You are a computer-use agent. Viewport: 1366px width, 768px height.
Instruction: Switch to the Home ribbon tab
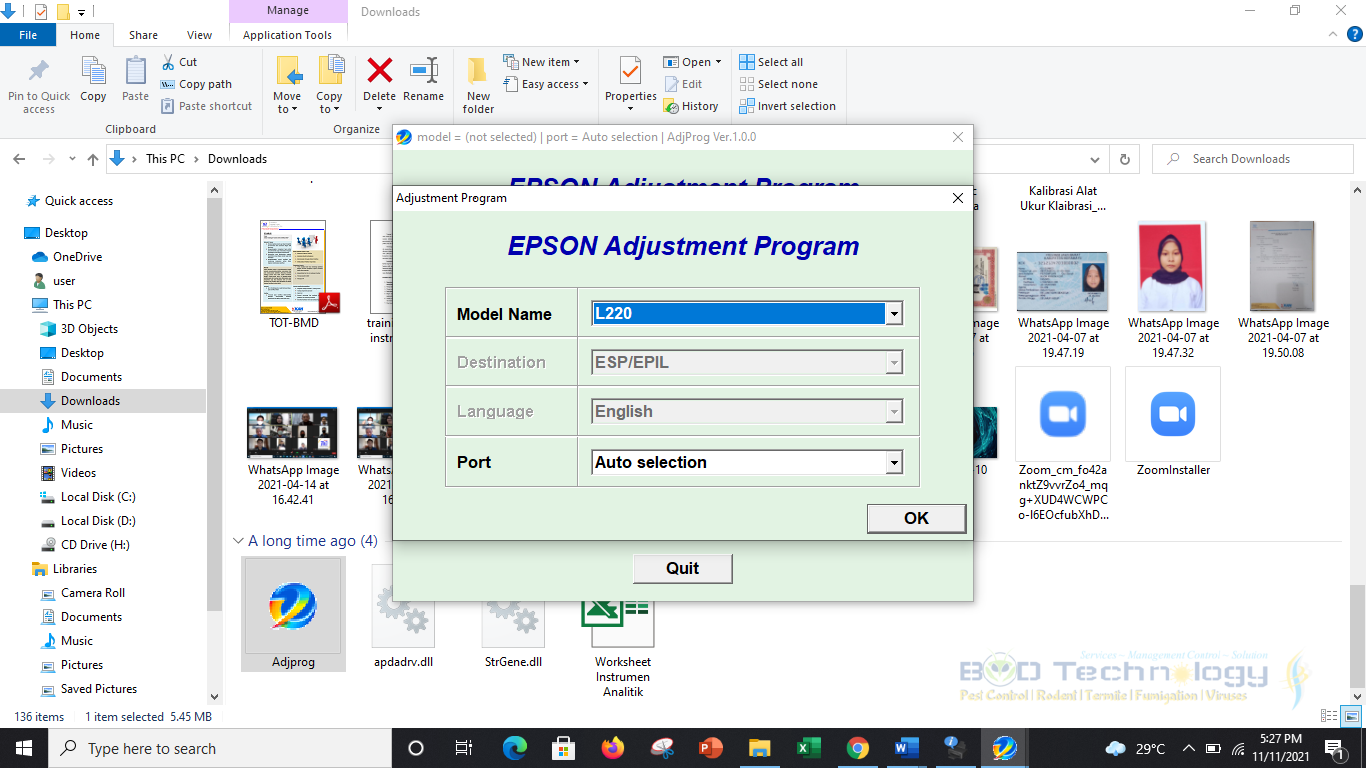(85, 35)
